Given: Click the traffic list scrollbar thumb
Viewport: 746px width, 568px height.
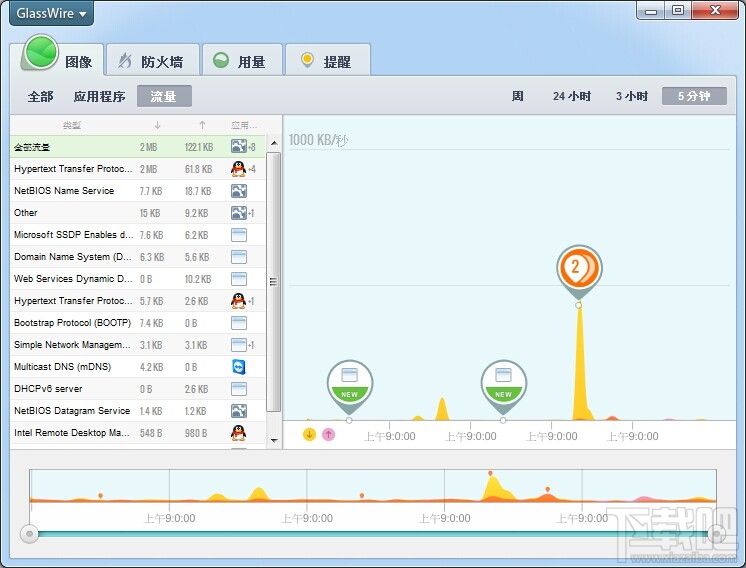Looking at the screenshot, I should coord(274,282).
